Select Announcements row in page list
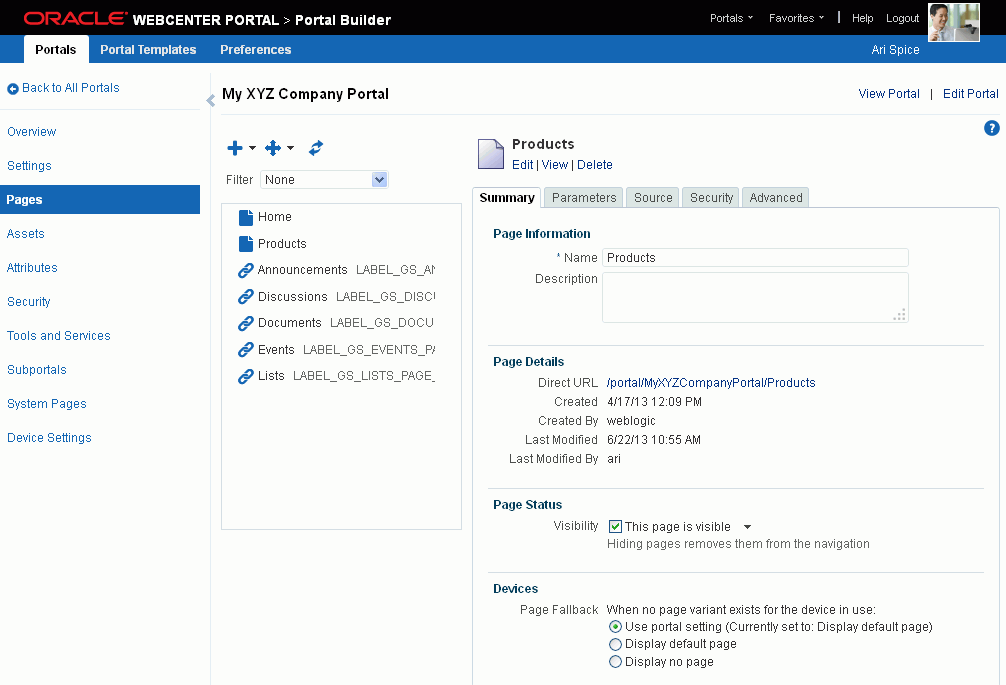Screen dimensions: 1006x685 coord(336,270)
